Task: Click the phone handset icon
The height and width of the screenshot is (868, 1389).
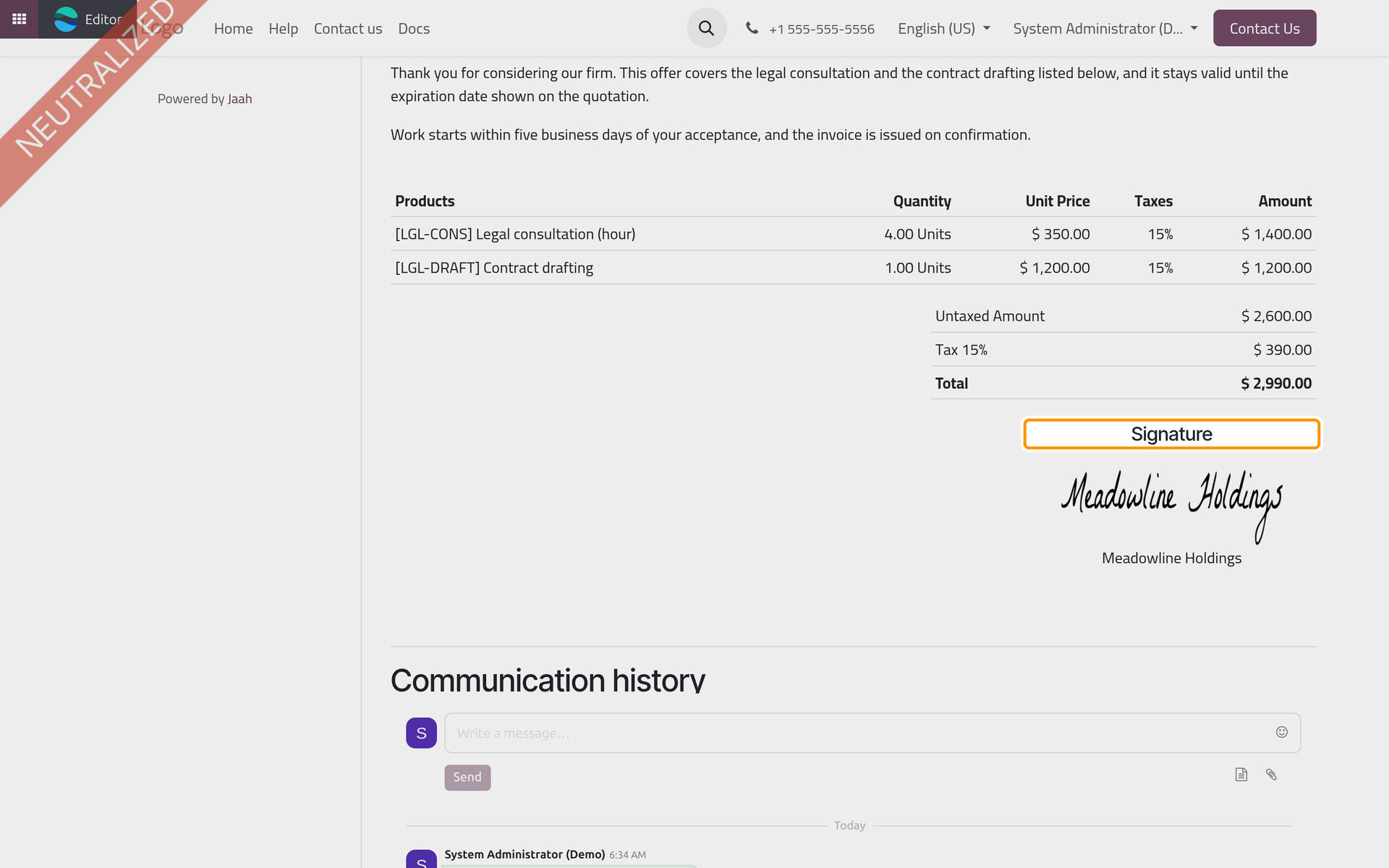Action: tap(752, 28)
